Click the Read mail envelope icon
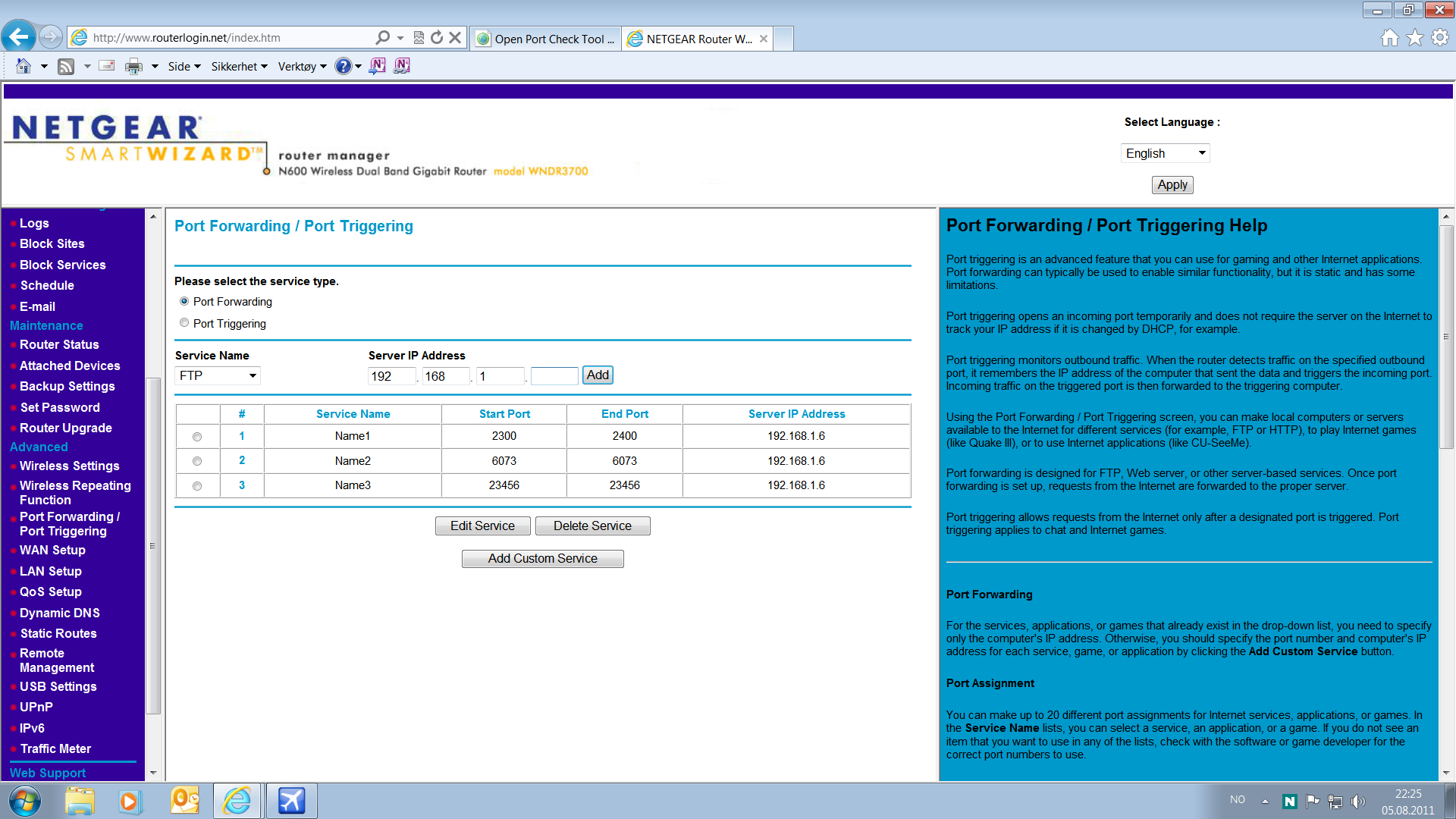The width and height of the screenshot is (1456, 819). pyautogui.click(x=107, y=66)
